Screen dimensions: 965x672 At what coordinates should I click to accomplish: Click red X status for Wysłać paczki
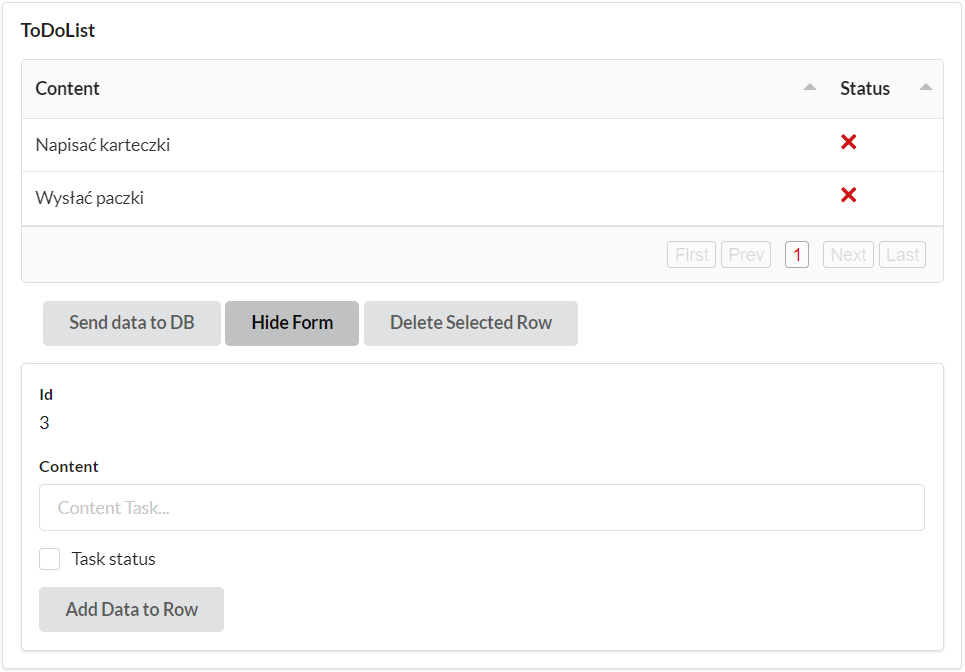[x=848, y=195]
